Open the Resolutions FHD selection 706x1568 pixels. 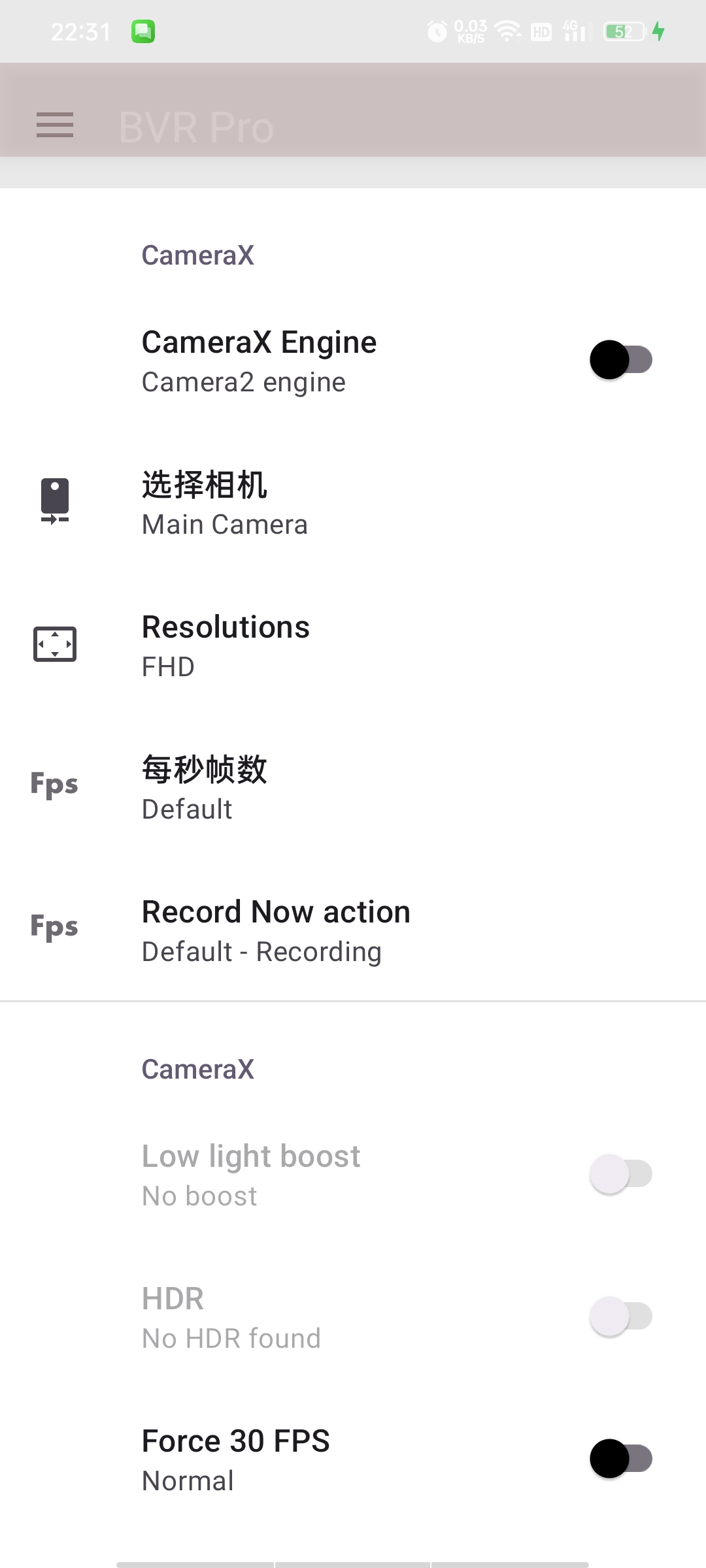click(x=353, y=645)
